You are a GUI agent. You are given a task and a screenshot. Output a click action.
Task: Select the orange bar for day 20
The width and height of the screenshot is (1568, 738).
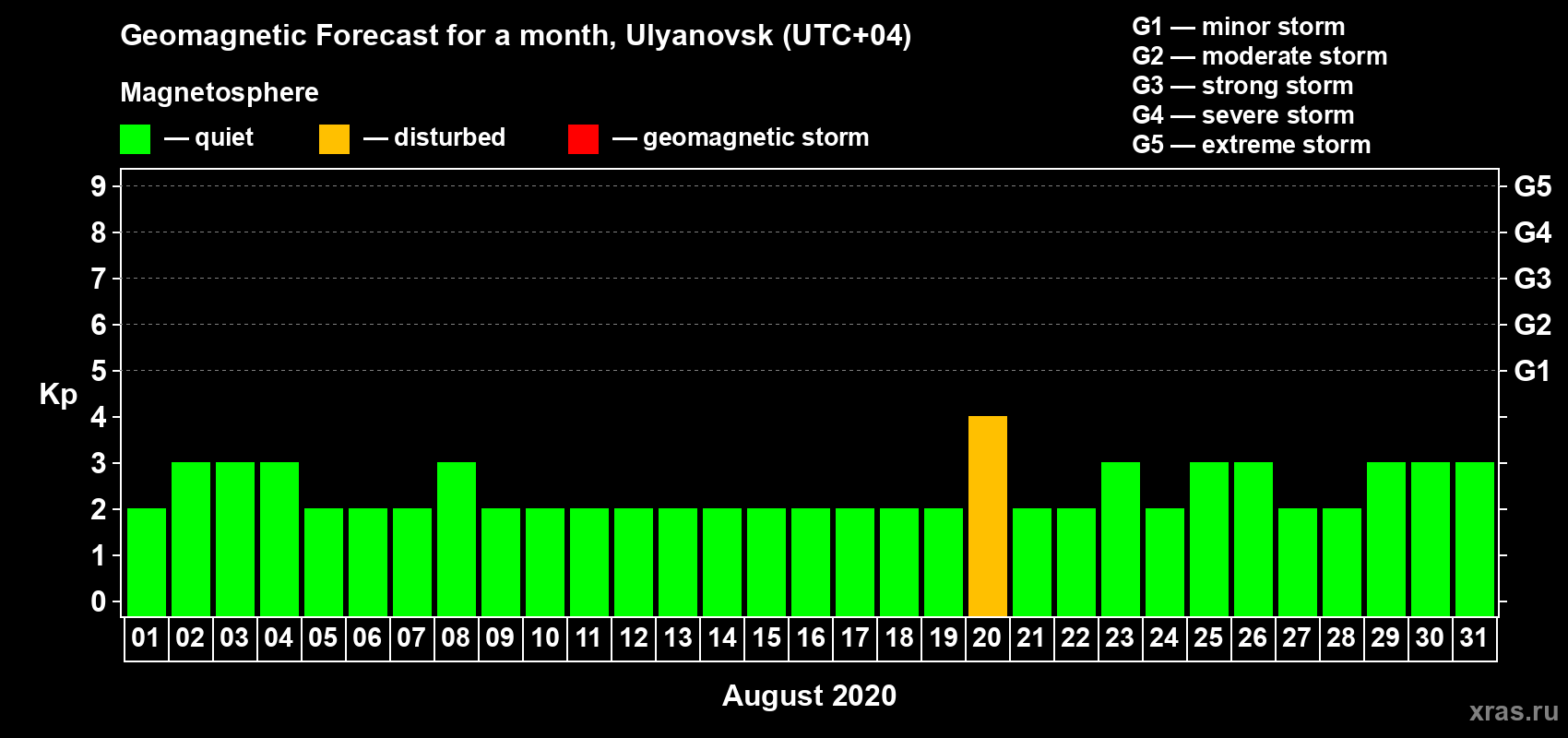coord(988,516)
